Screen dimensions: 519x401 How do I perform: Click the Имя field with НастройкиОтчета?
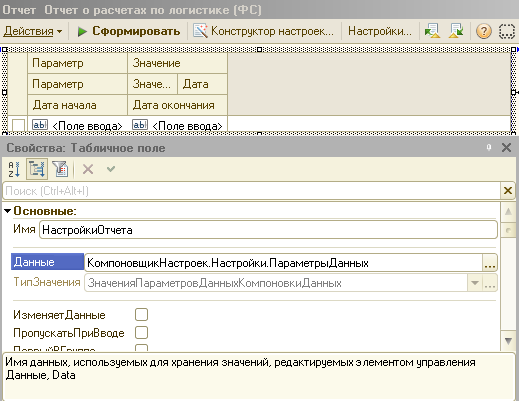(268, 230)
